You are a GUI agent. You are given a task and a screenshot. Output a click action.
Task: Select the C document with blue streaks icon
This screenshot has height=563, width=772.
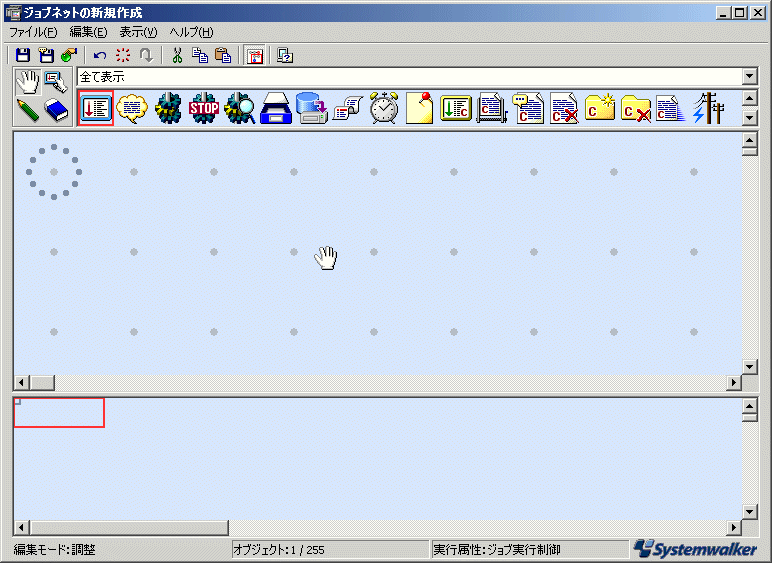(x=672, y=108)
